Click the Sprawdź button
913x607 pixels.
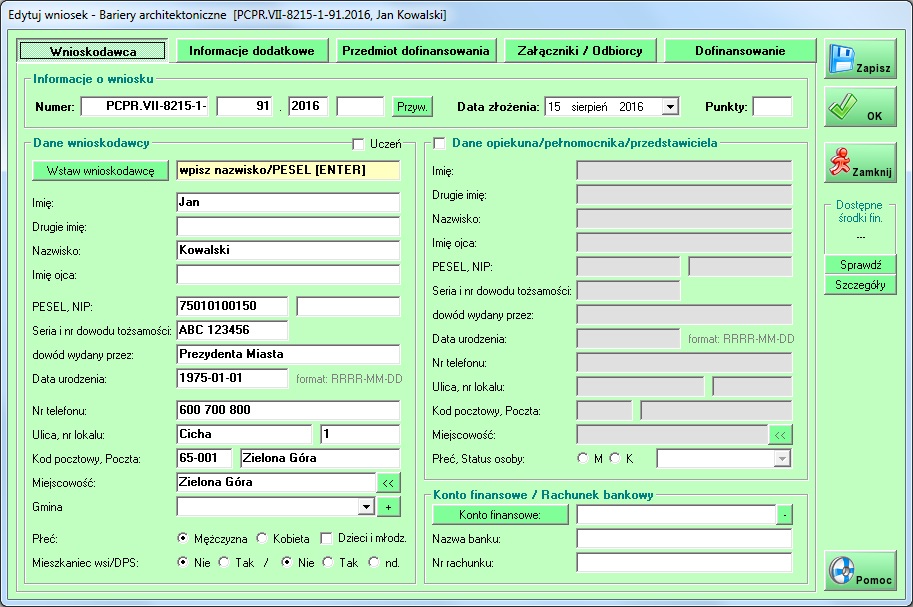(x=860, y=264)
